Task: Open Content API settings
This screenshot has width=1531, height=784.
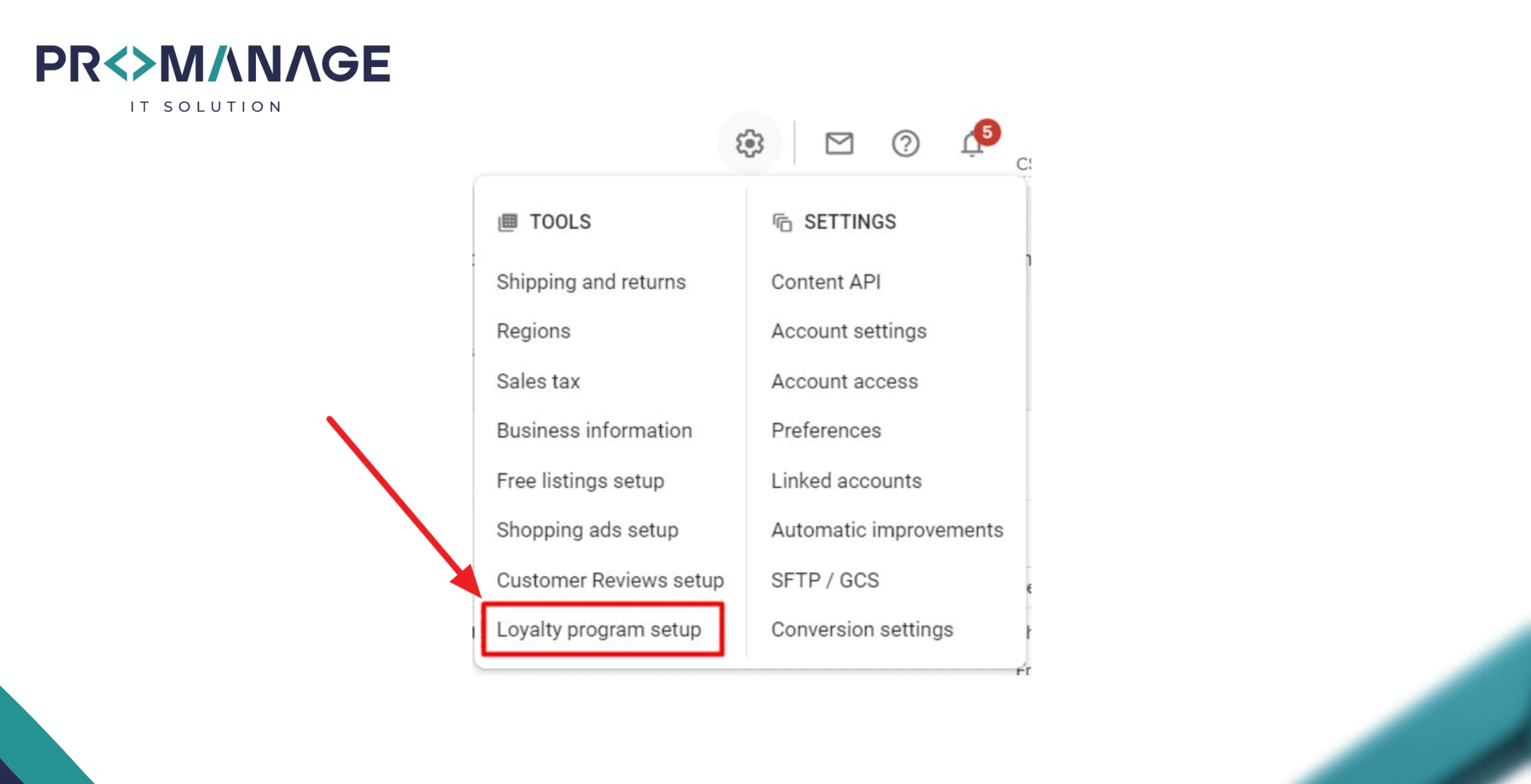Action: tap(826, 281)
